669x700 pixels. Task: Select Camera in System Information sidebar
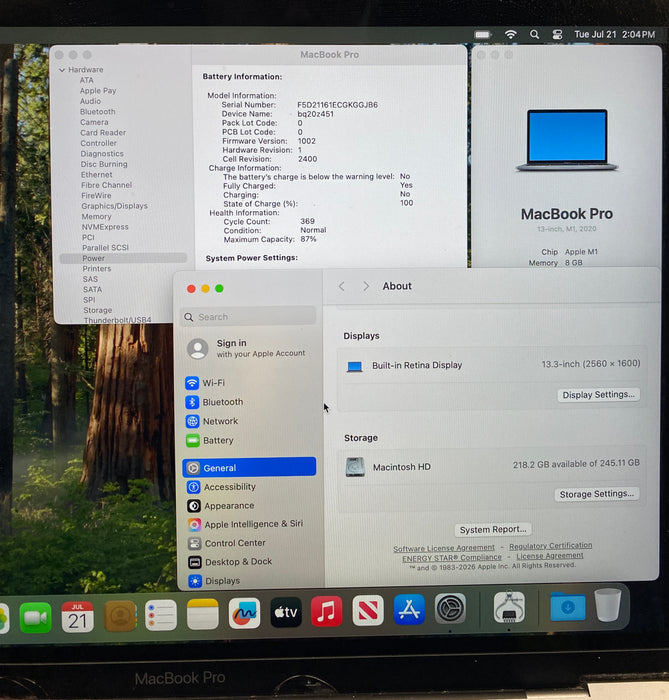coord(94,122)
